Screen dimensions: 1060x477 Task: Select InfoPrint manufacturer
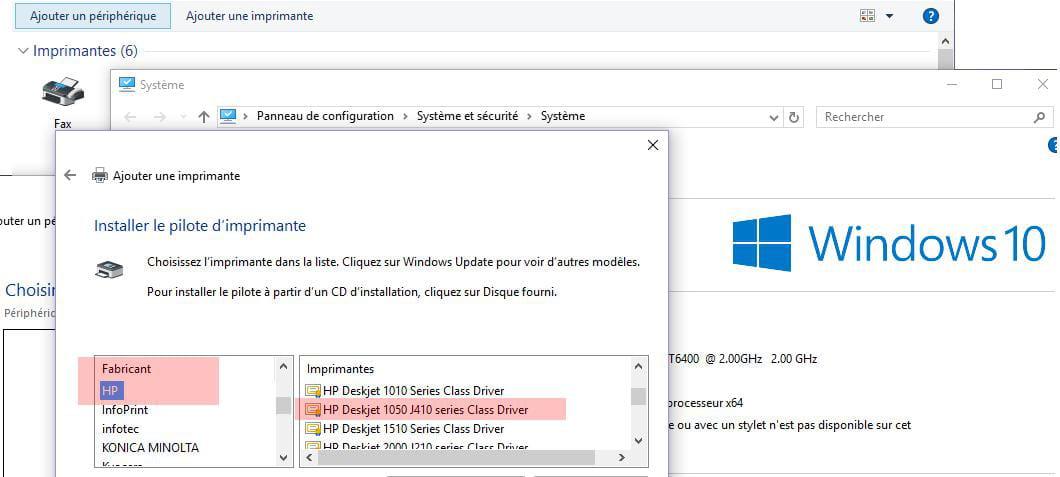[x=125, y=409]
